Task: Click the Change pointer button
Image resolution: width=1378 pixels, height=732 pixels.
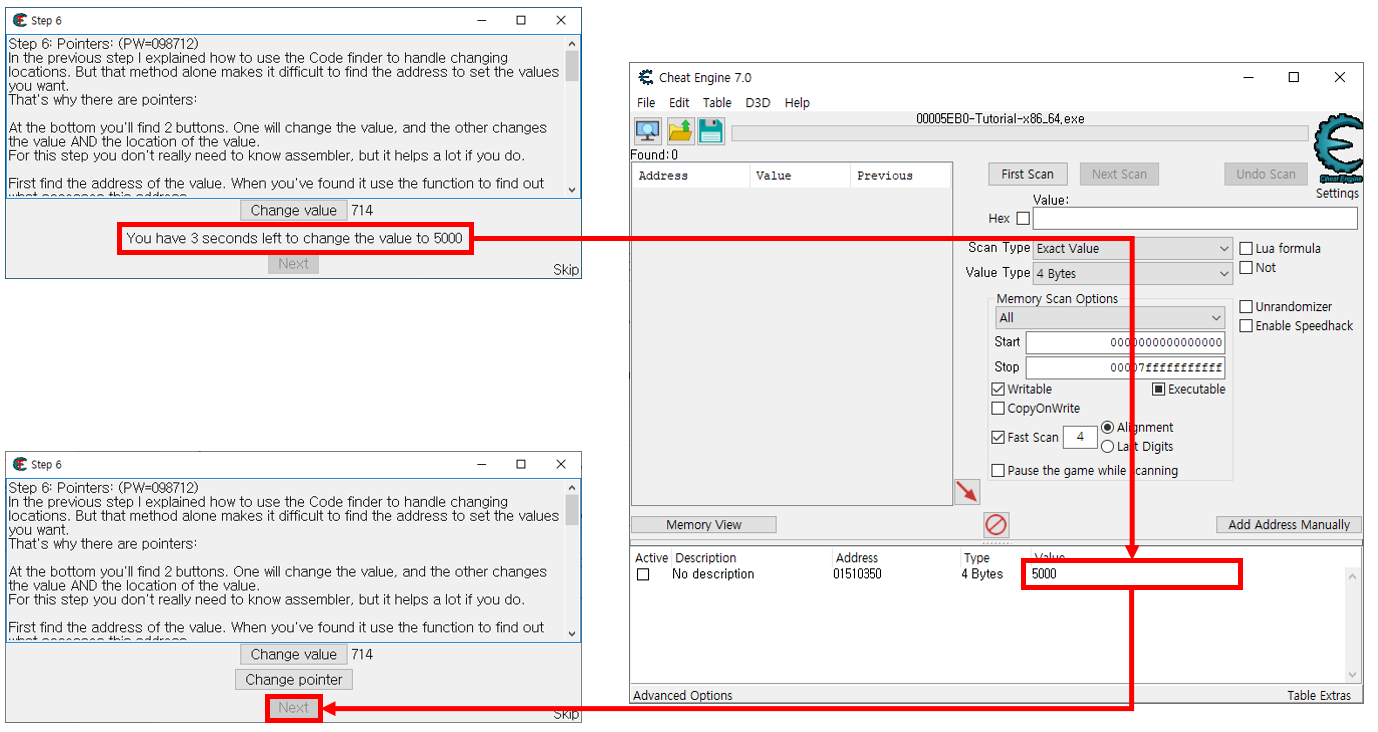Action: coord(294,679)
